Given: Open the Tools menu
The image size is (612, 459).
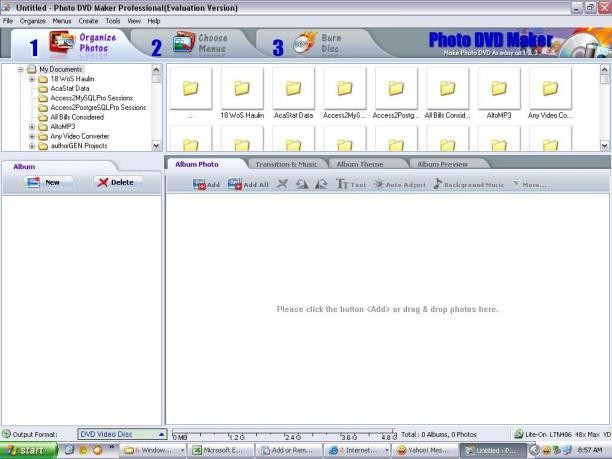Looking at the screenshot, I should point(113,21).
